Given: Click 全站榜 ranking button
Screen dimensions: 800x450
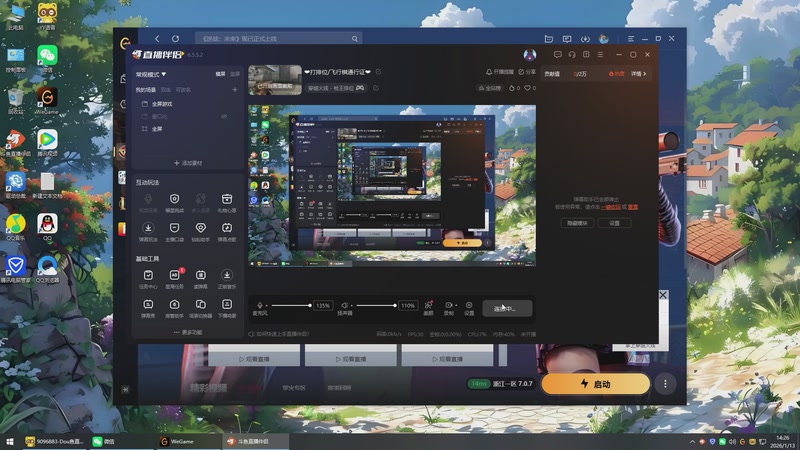Looking at the screenshot, I should [x=490, y=88].
